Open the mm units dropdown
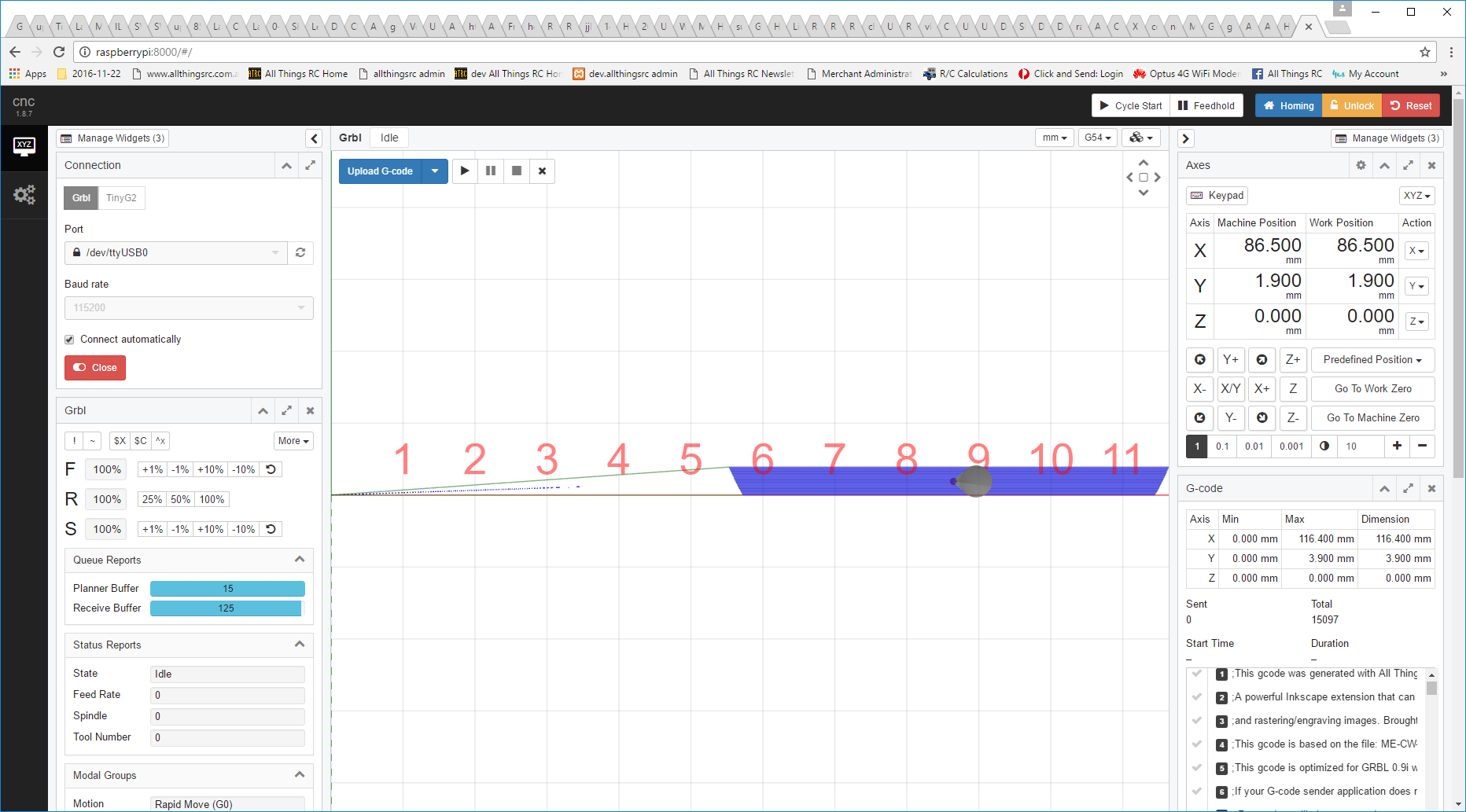Screen dimensions: 1466x812 tap(1054, 138)
